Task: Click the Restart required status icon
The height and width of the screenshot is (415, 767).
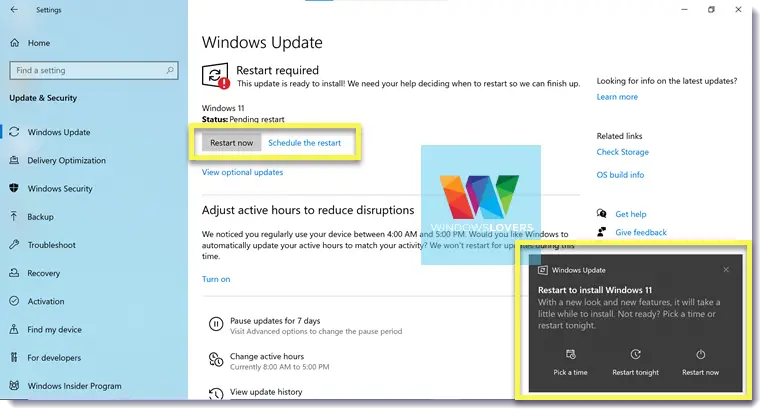Action: [216, 76]
